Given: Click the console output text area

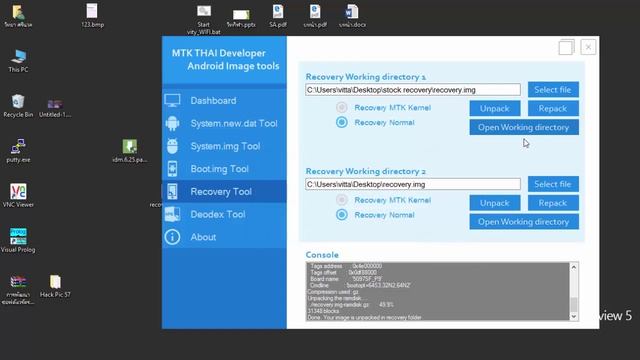Looking at the screenshot, I should [438, 291].
